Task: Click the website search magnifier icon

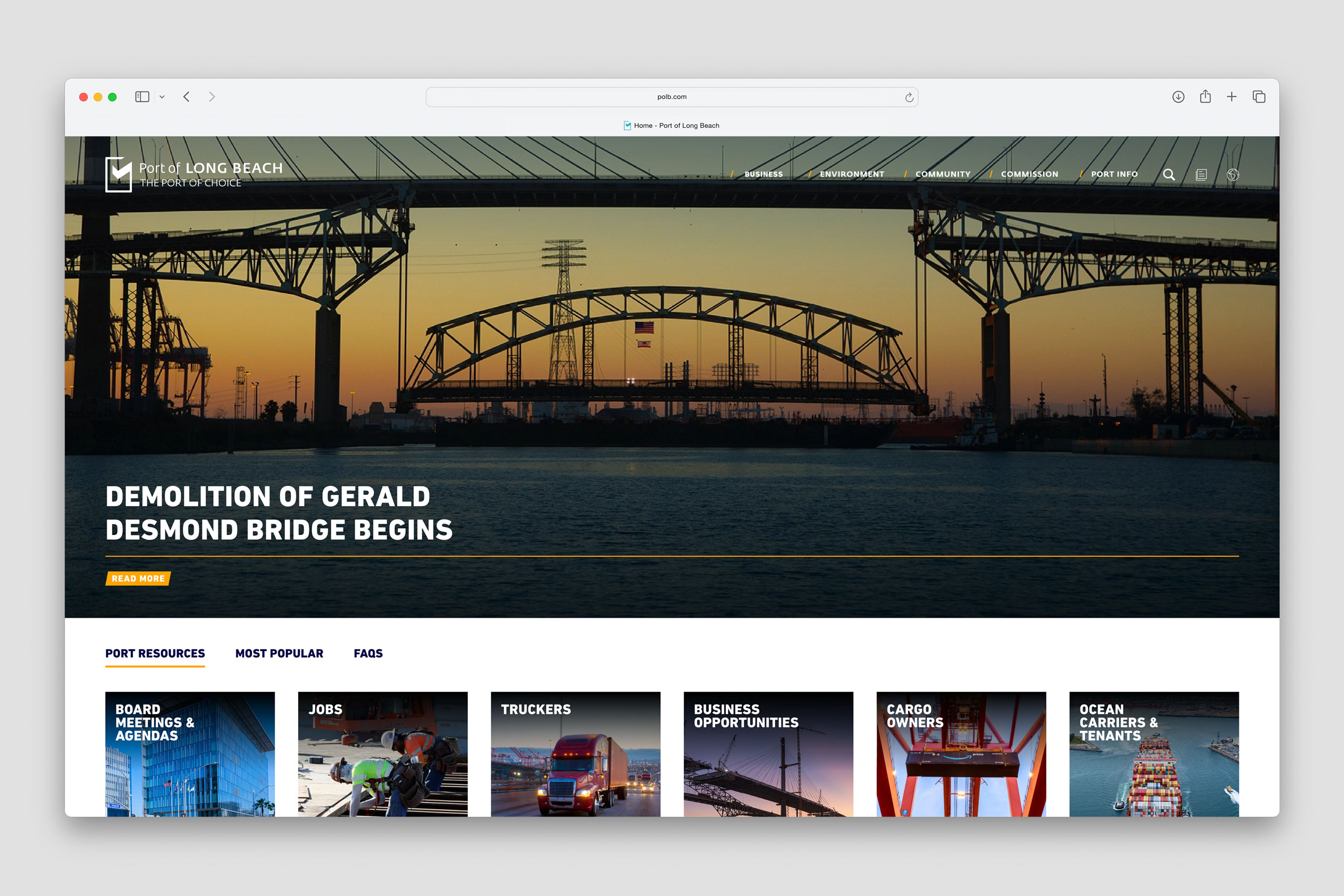Action: (x=1169, y=174)
